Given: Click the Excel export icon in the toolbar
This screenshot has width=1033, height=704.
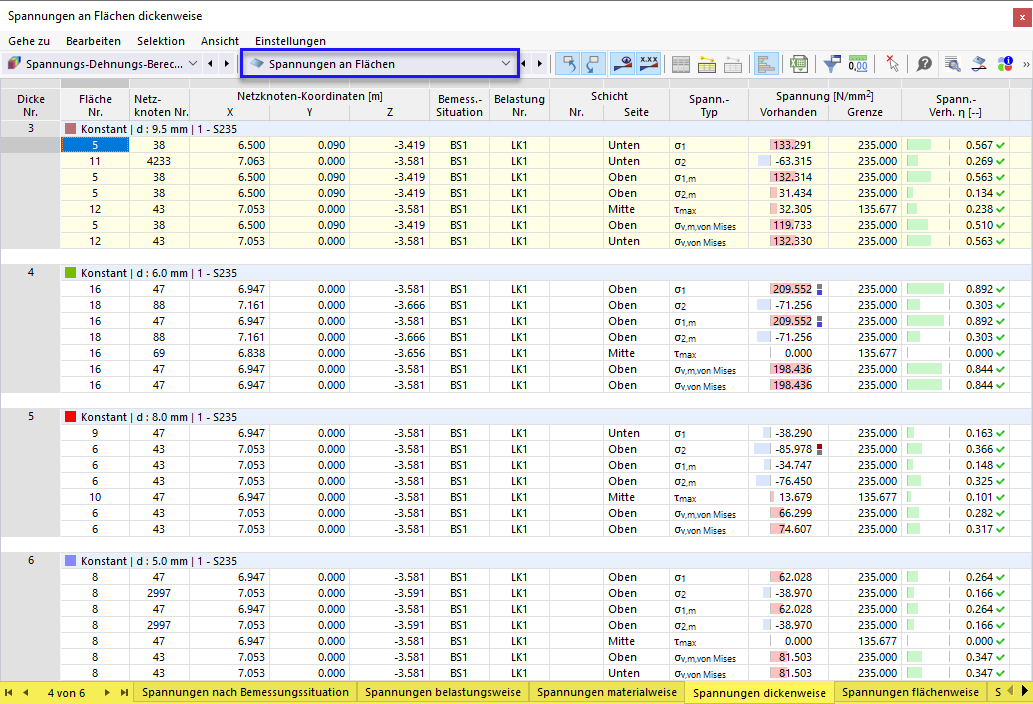Looking at the screenshot, I should point(798,64).
